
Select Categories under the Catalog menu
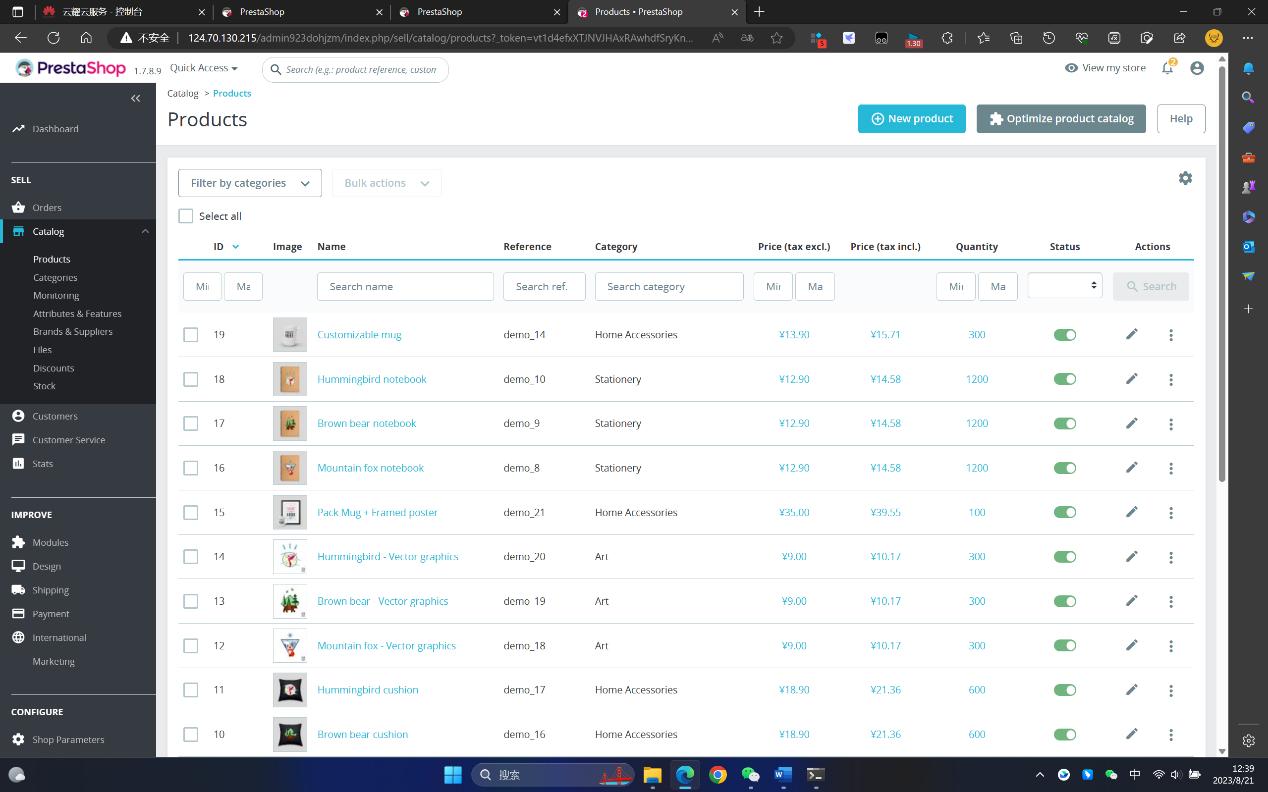click(x=55, y=277)
